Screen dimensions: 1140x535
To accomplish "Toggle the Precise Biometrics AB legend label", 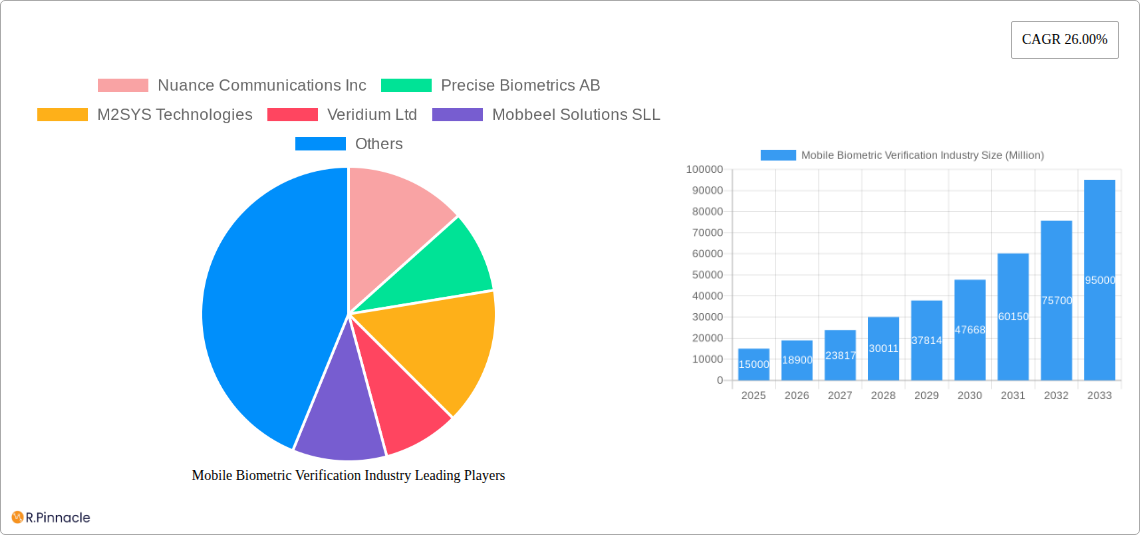I will click(x=521, y=86).
